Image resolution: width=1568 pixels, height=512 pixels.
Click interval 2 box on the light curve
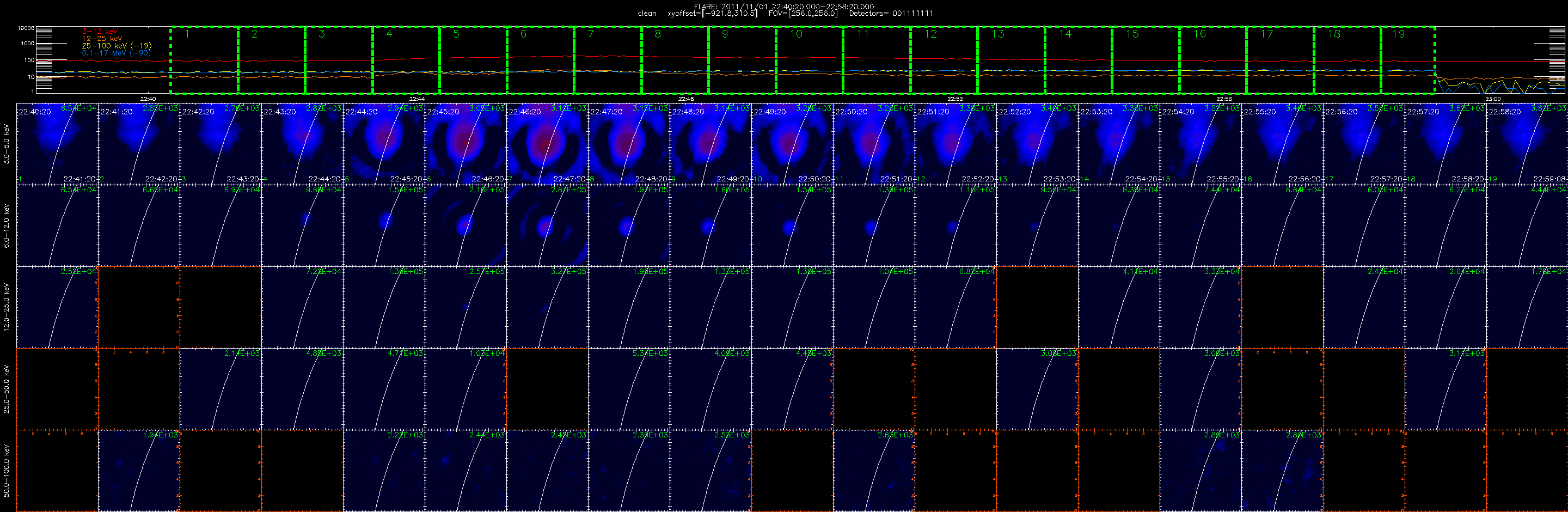pyautogui.click(x=272, y=60)
